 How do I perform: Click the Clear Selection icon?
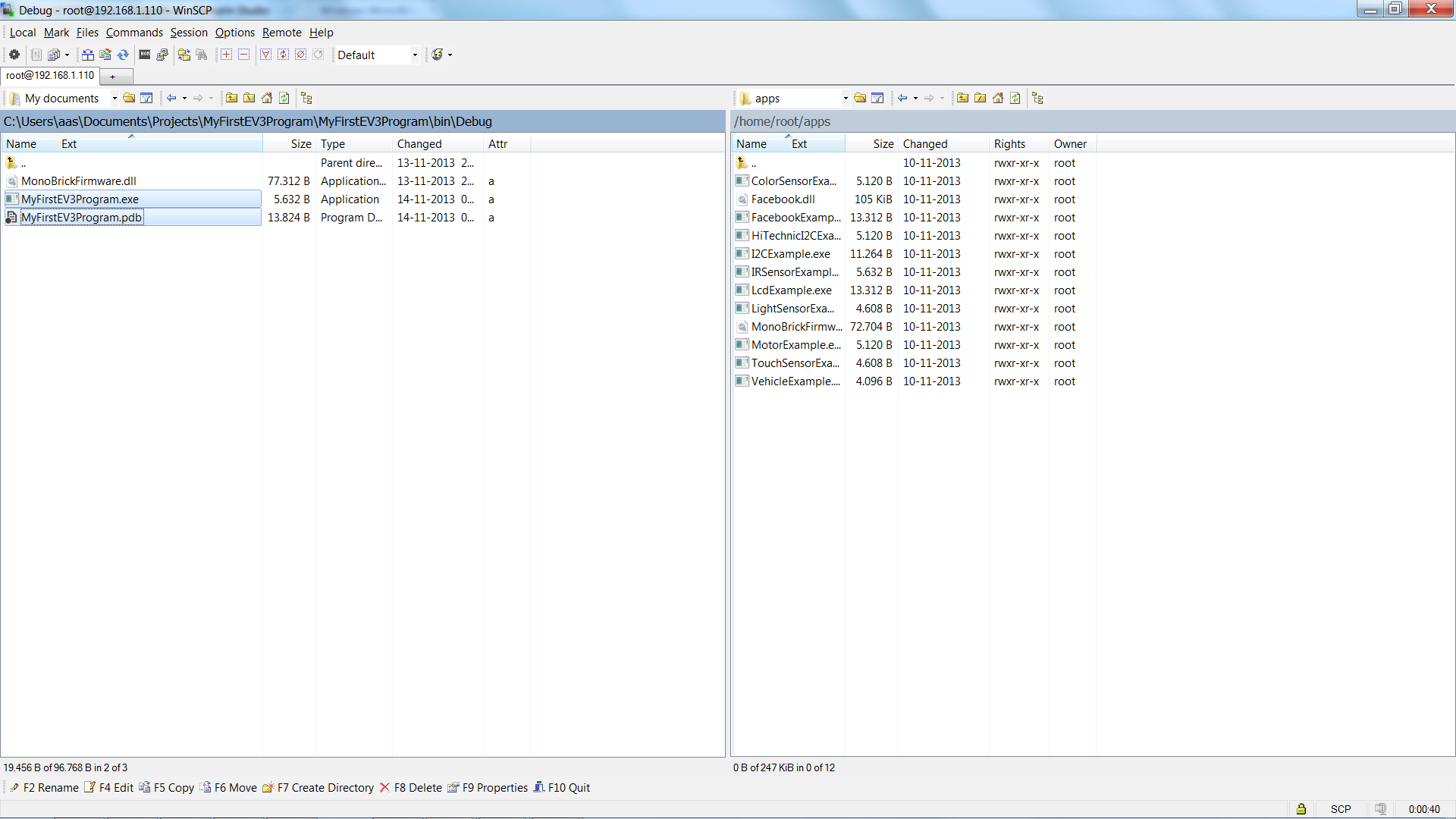[x=301, y=55]
